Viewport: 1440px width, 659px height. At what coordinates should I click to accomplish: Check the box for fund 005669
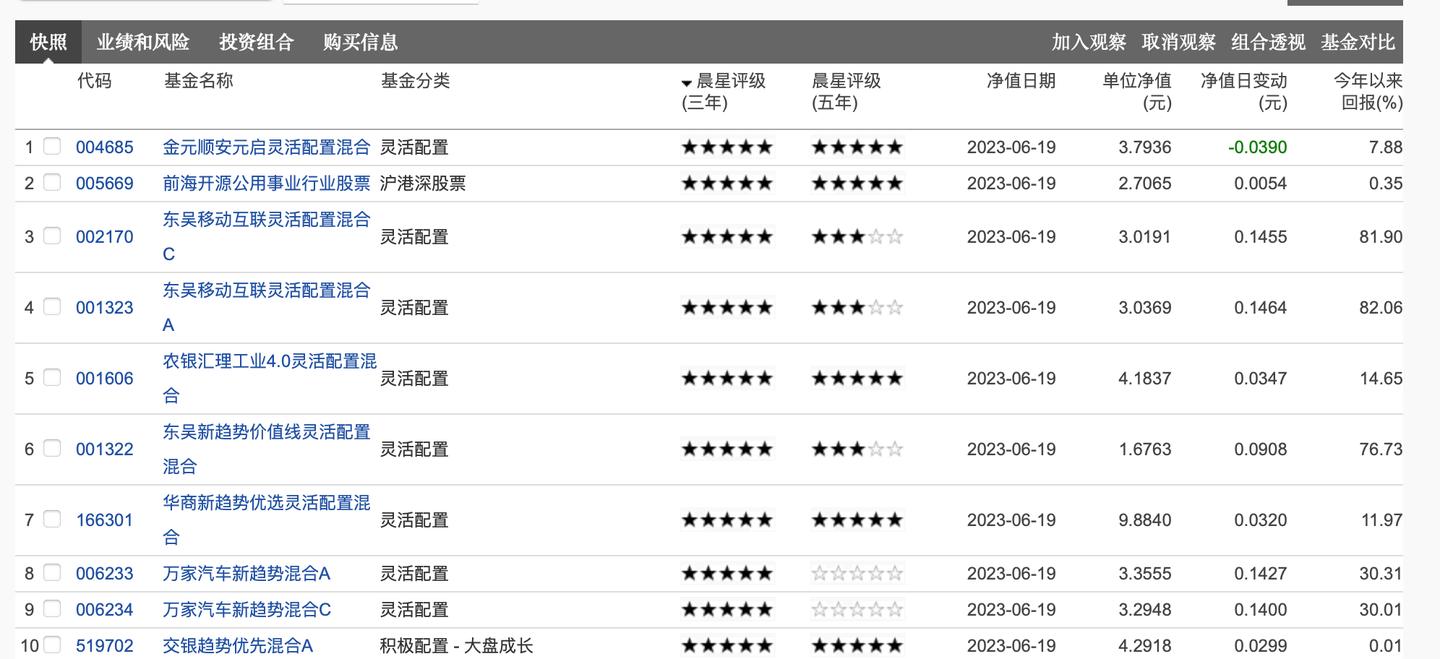coord(52,182)
